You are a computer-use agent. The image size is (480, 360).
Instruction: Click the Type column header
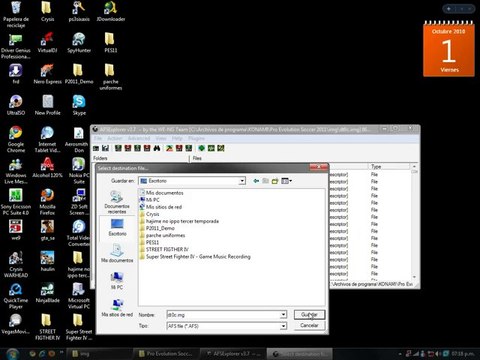(389, 166)
